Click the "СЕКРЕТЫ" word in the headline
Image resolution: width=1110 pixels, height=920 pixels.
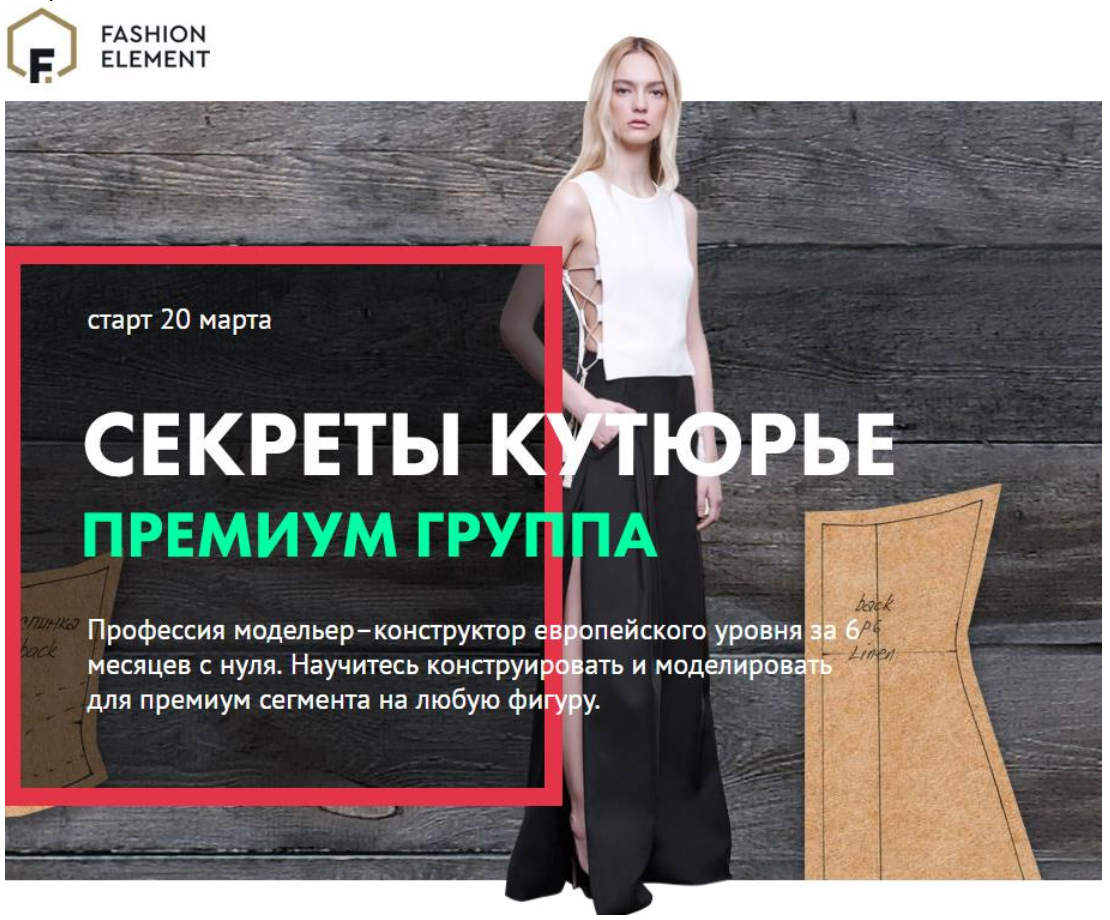273,445
